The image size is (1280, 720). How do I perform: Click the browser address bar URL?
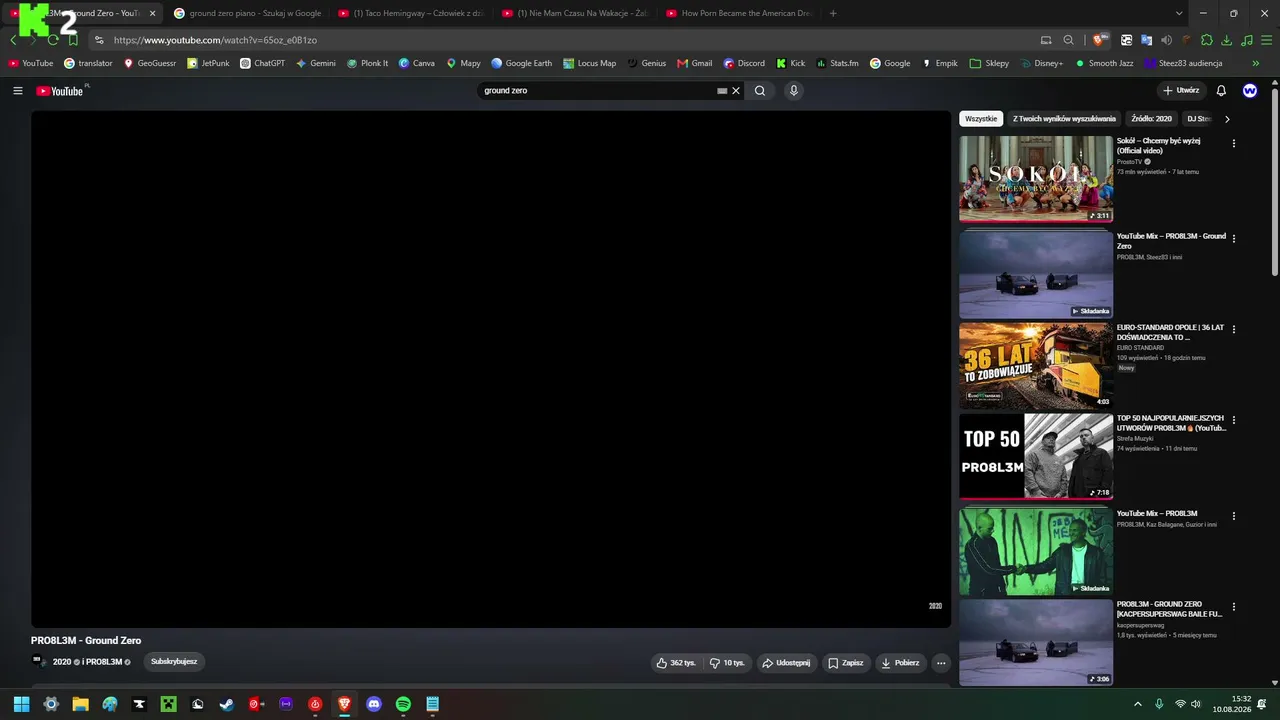tap(215, 40)
